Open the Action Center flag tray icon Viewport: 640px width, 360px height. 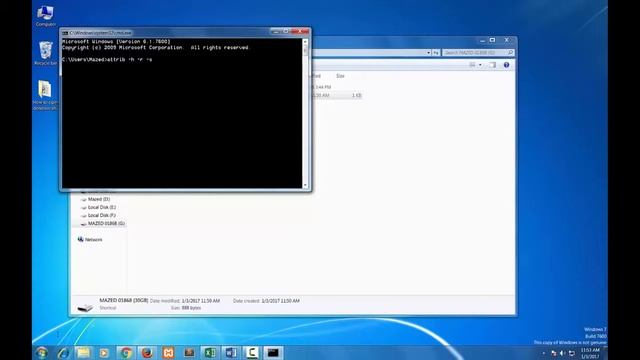(553, 353)
